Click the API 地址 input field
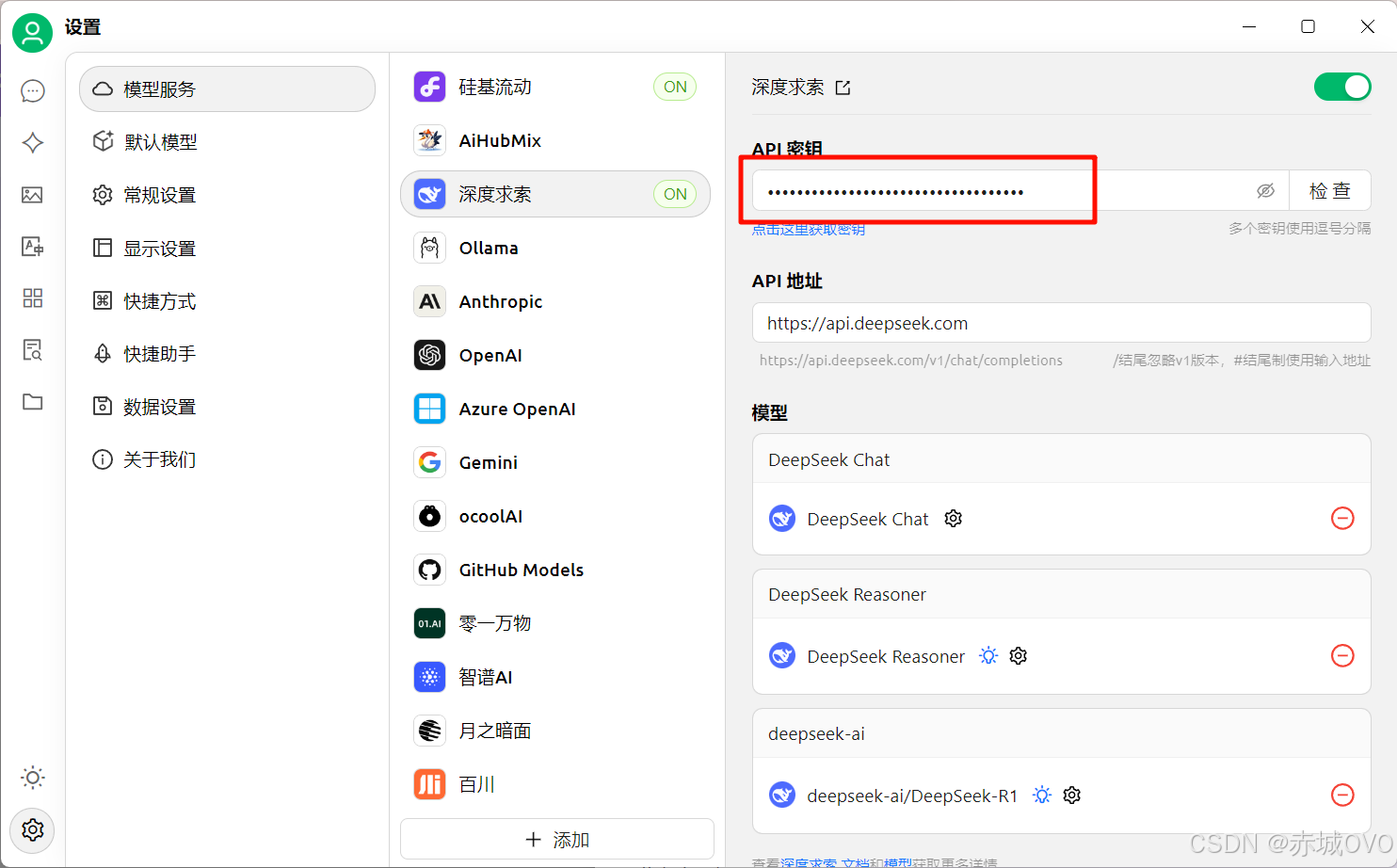The image size is (1397, 868). tap(1061, 323)
